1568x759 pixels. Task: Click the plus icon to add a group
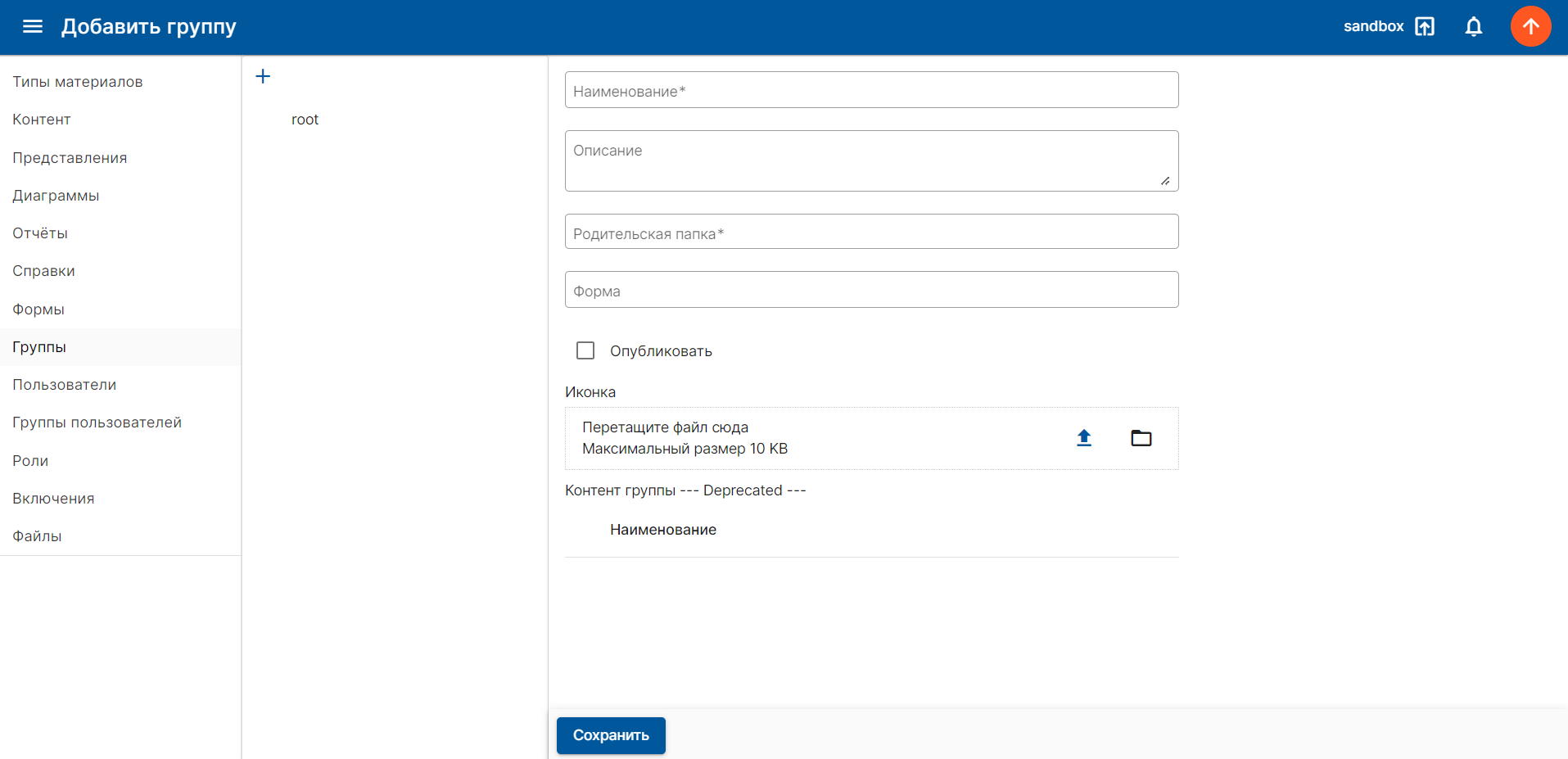(263, 76)
